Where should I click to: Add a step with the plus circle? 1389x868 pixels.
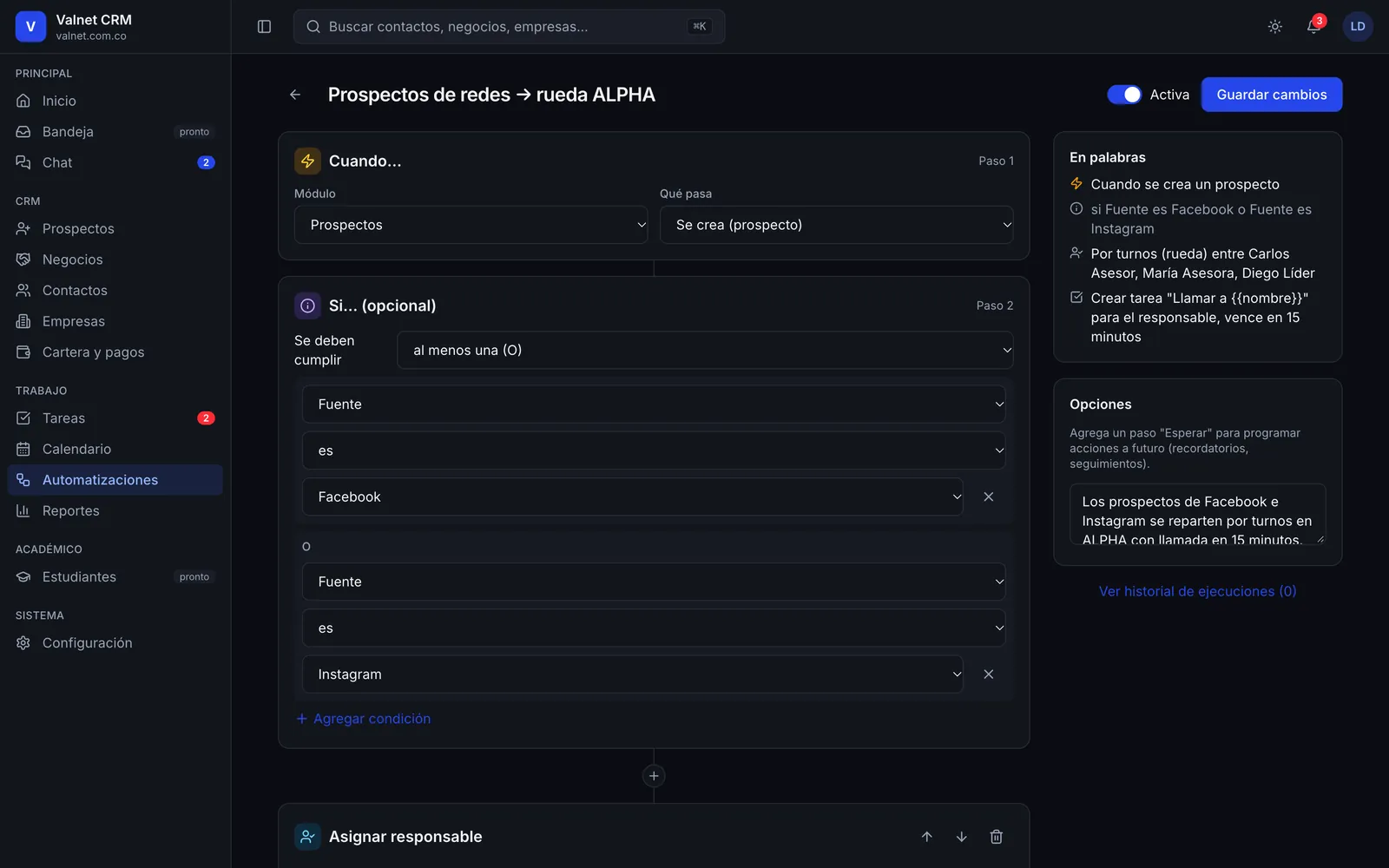coord(654,776)
